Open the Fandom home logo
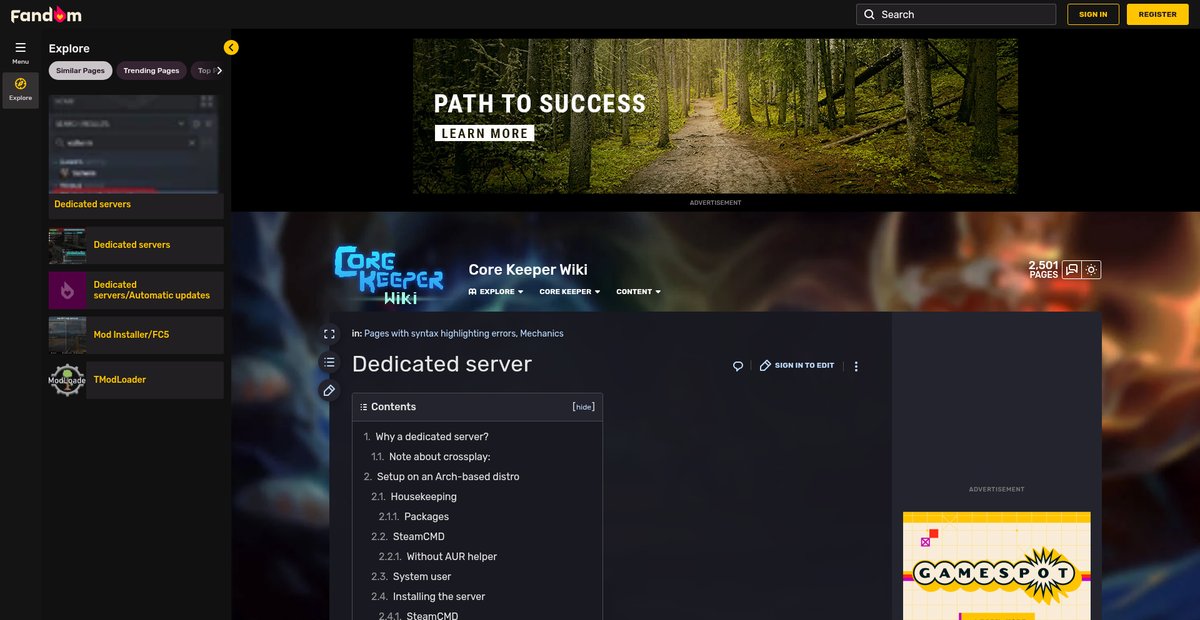Image resolution: width=1200 pixels, height=620 pixels. [46, 15]
